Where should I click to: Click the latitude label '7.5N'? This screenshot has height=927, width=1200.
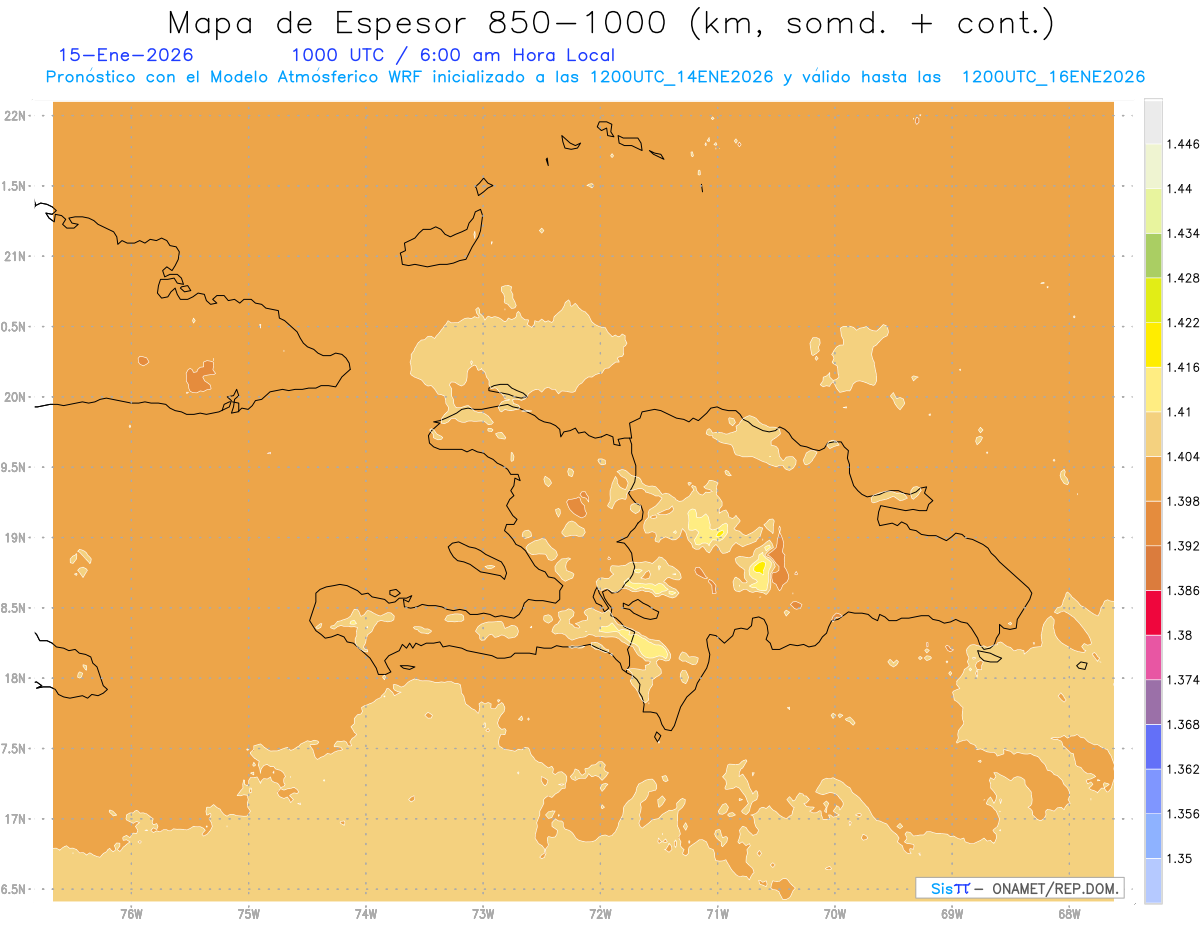pyautogui.click(x=14, y=749)
